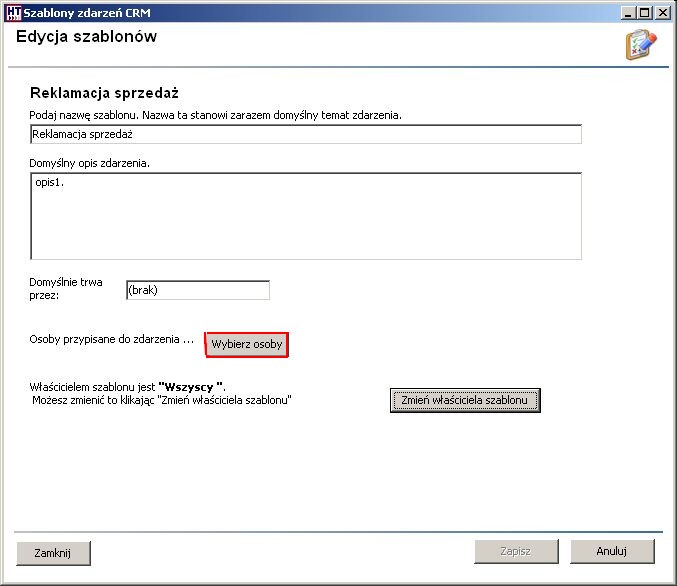
Task: Close the window with Zamknij button
Action: (x=54, y=553)
